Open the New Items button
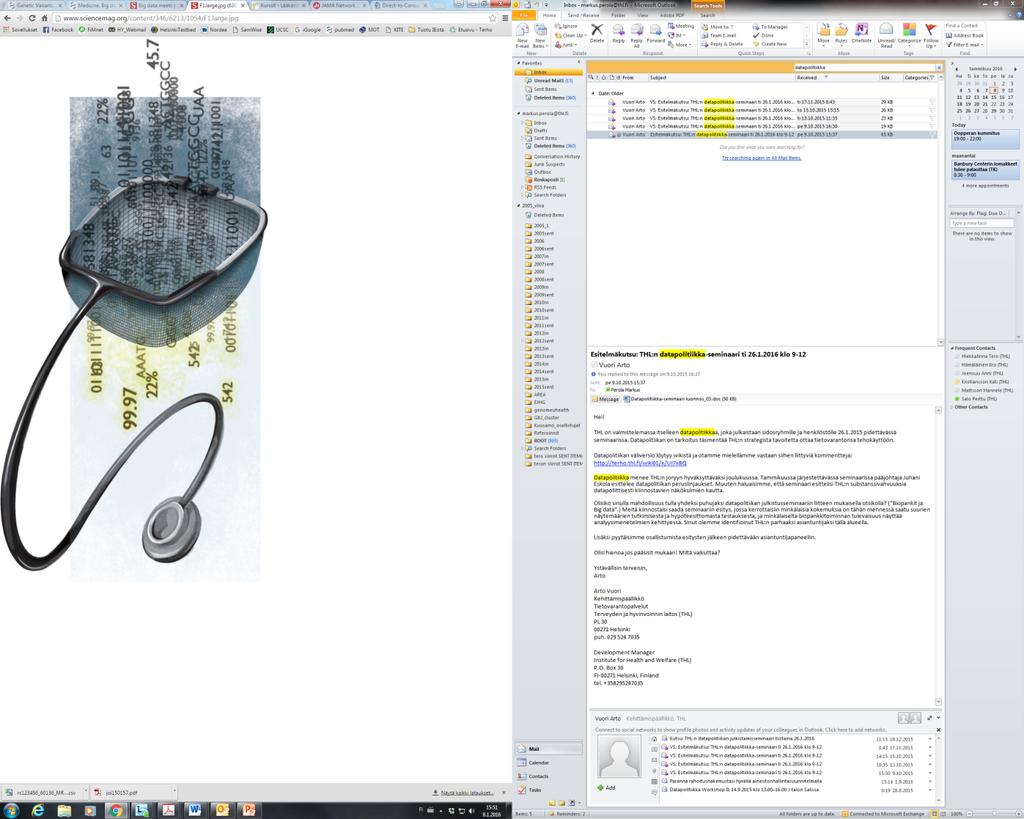The image size is (1024, 819). coord(540,36)
